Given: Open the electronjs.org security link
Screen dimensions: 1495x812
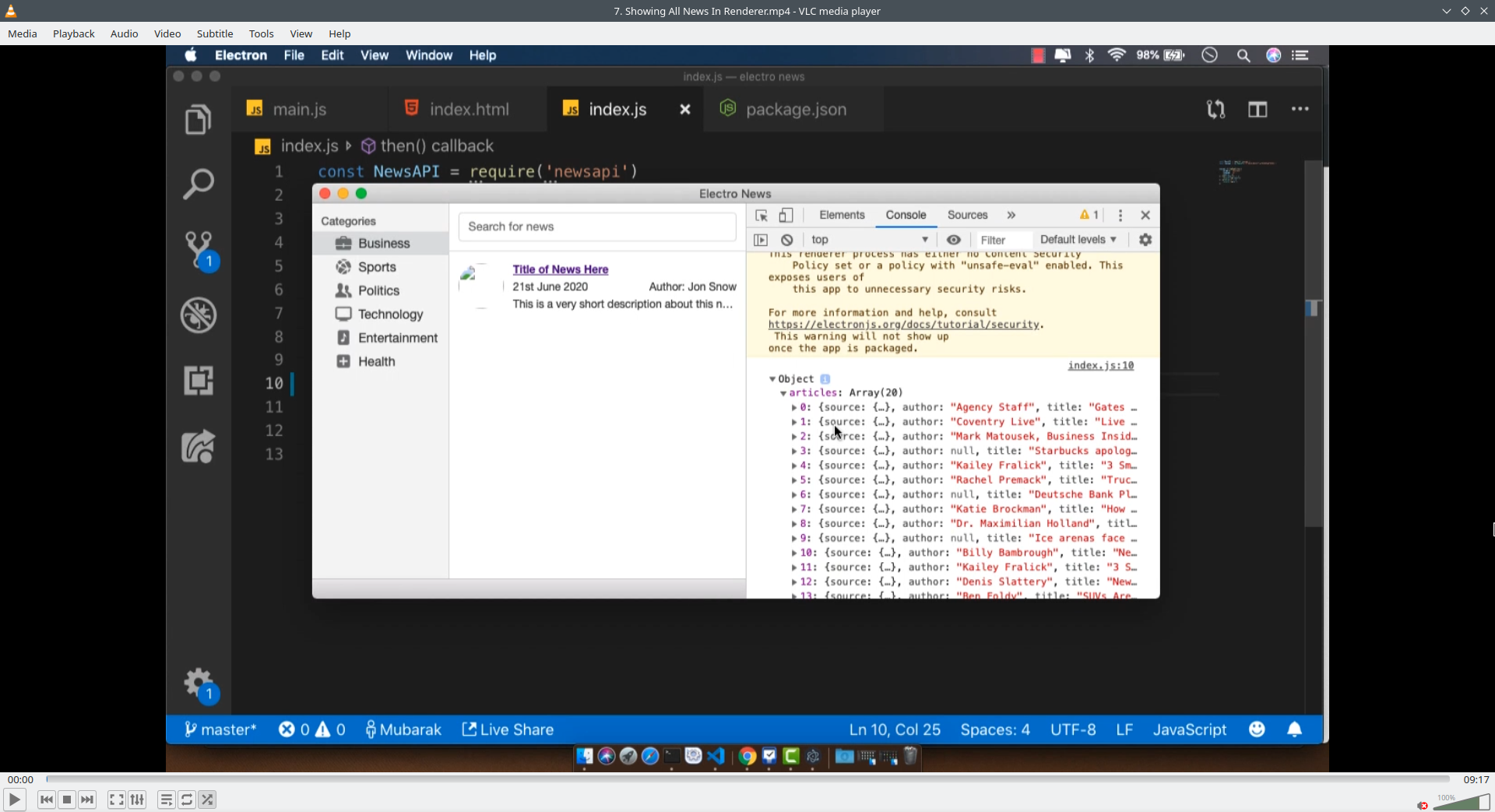Looking at the screenshot, I should click(904, 325).
